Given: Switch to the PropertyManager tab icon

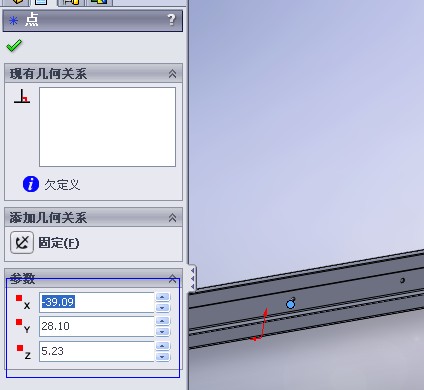Looking at the screenshot, I should 42,3.
